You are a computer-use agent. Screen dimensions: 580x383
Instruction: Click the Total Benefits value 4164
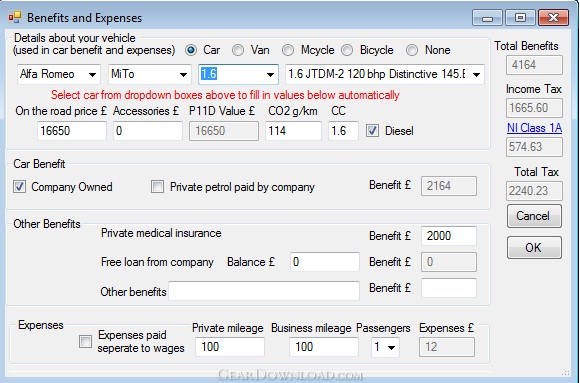(535, 65)
